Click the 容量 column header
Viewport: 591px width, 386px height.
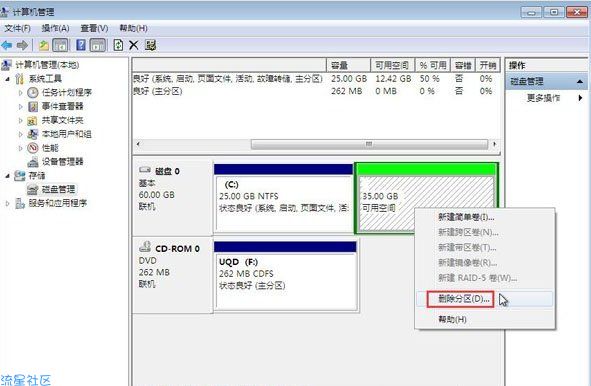[348, 65]
